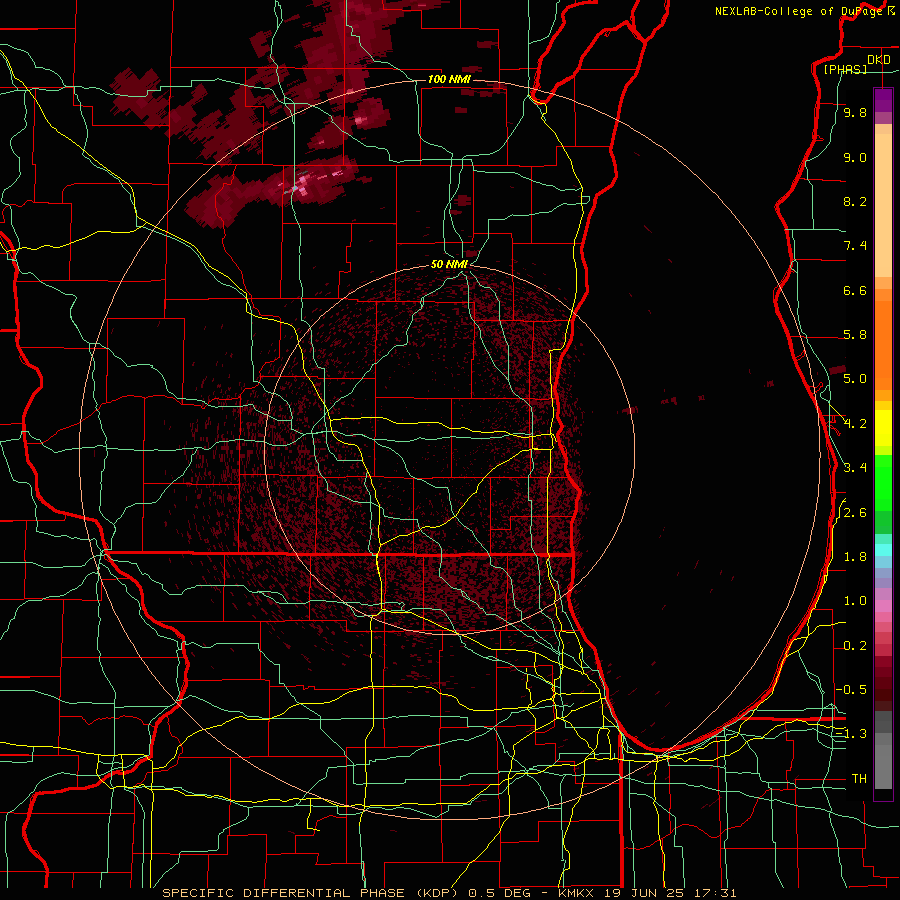900x900 pixels.
Task: Click the 100 NMI range ring label
Action: click(449, 79)
